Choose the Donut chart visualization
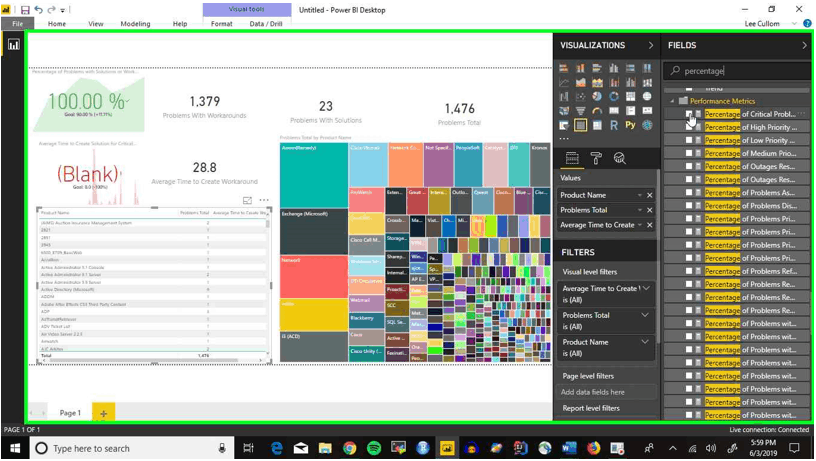The height and width of the screenshot is (461, 816). point(614,96)
